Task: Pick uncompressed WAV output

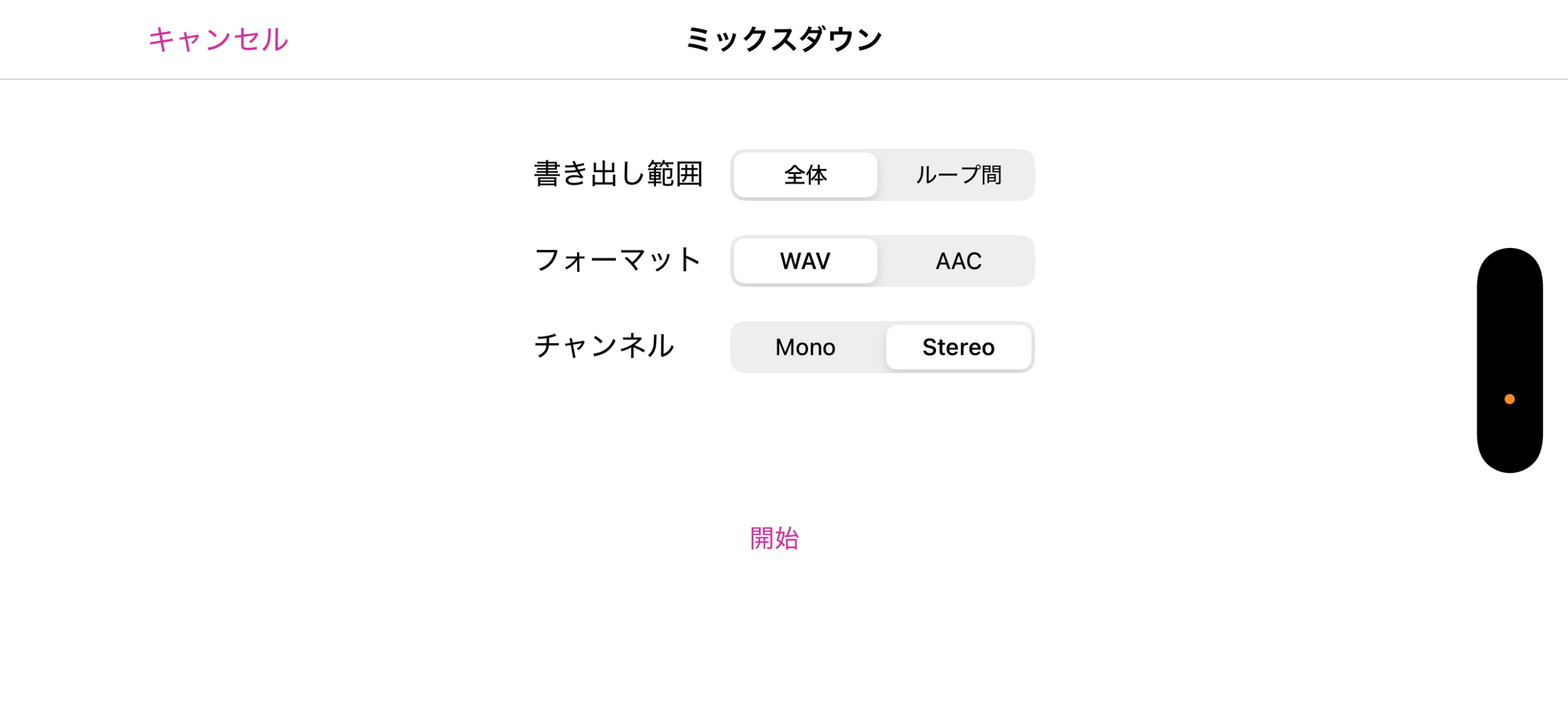Action: coord(805,262)
